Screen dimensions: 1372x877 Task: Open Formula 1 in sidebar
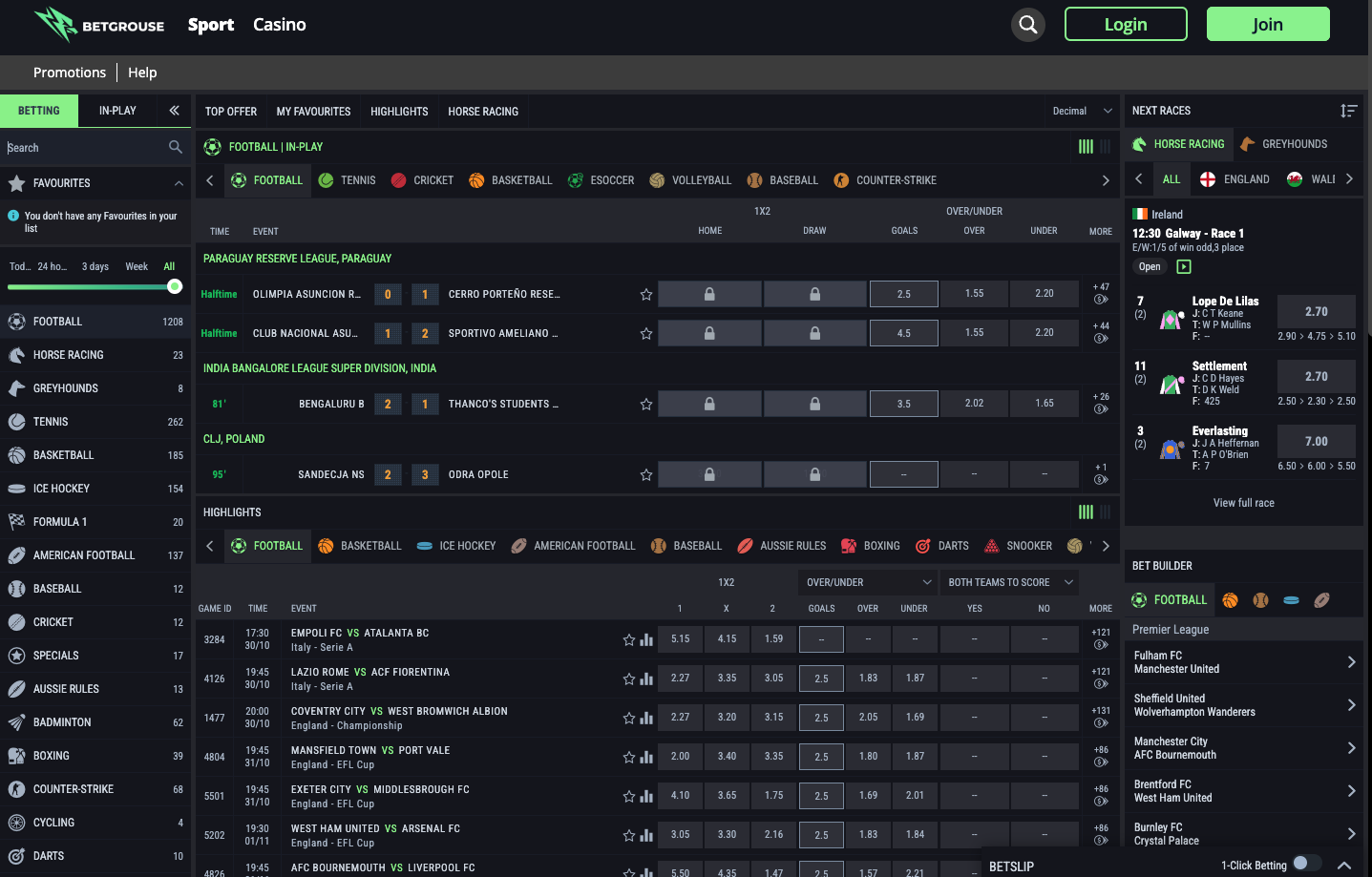[96, 522]
